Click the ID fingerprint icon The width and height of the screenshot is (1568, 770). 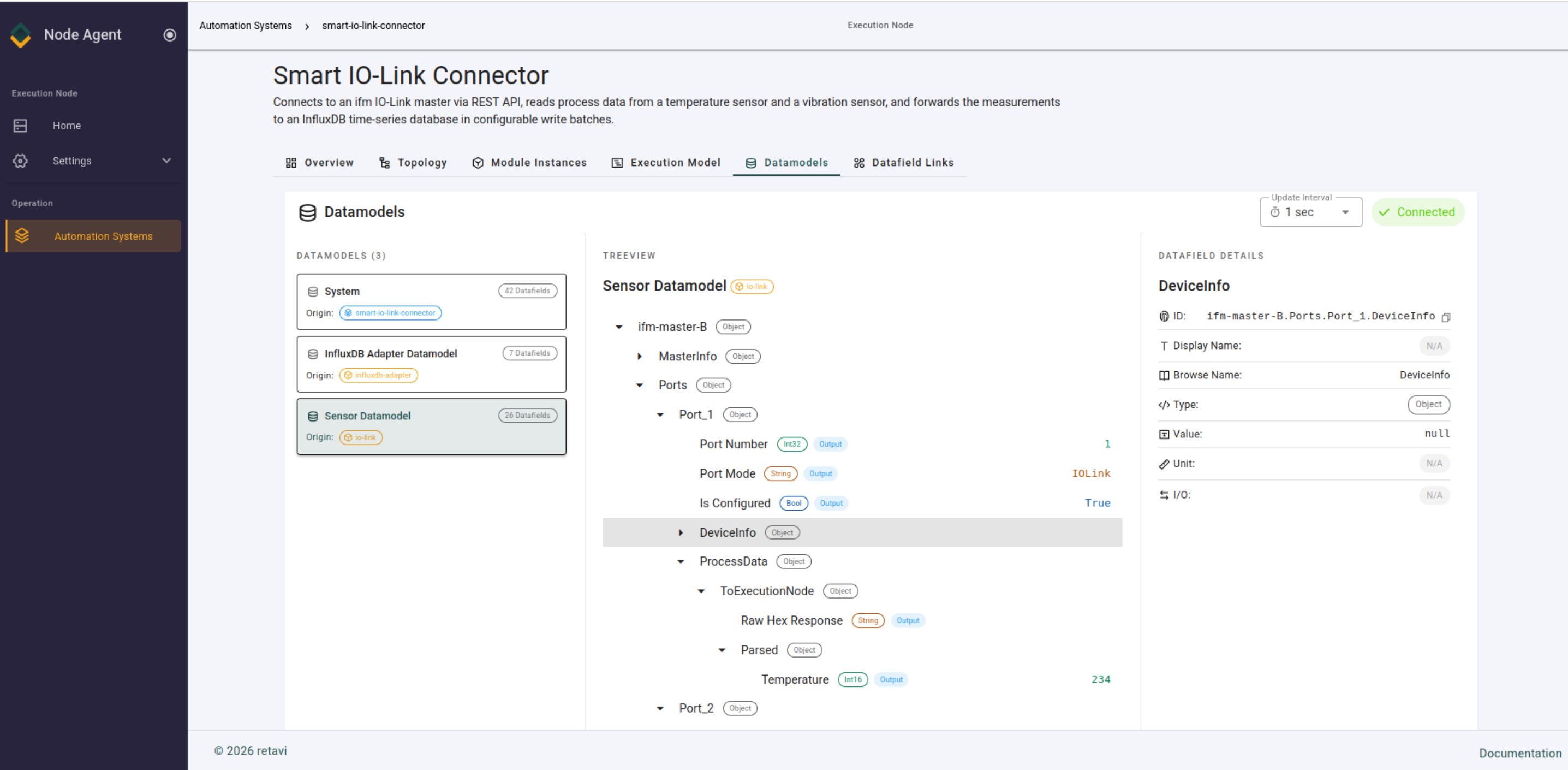(x=1164, y=317)
